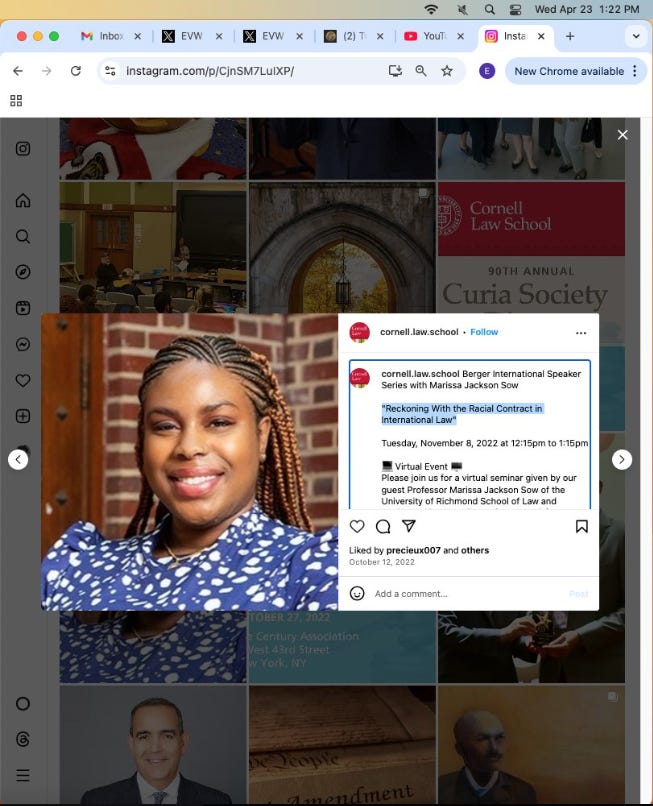The width and height of the screenshot is (653, 806).
Task: Open Chrome three-dot menu
Action: [x=636, y=71]
